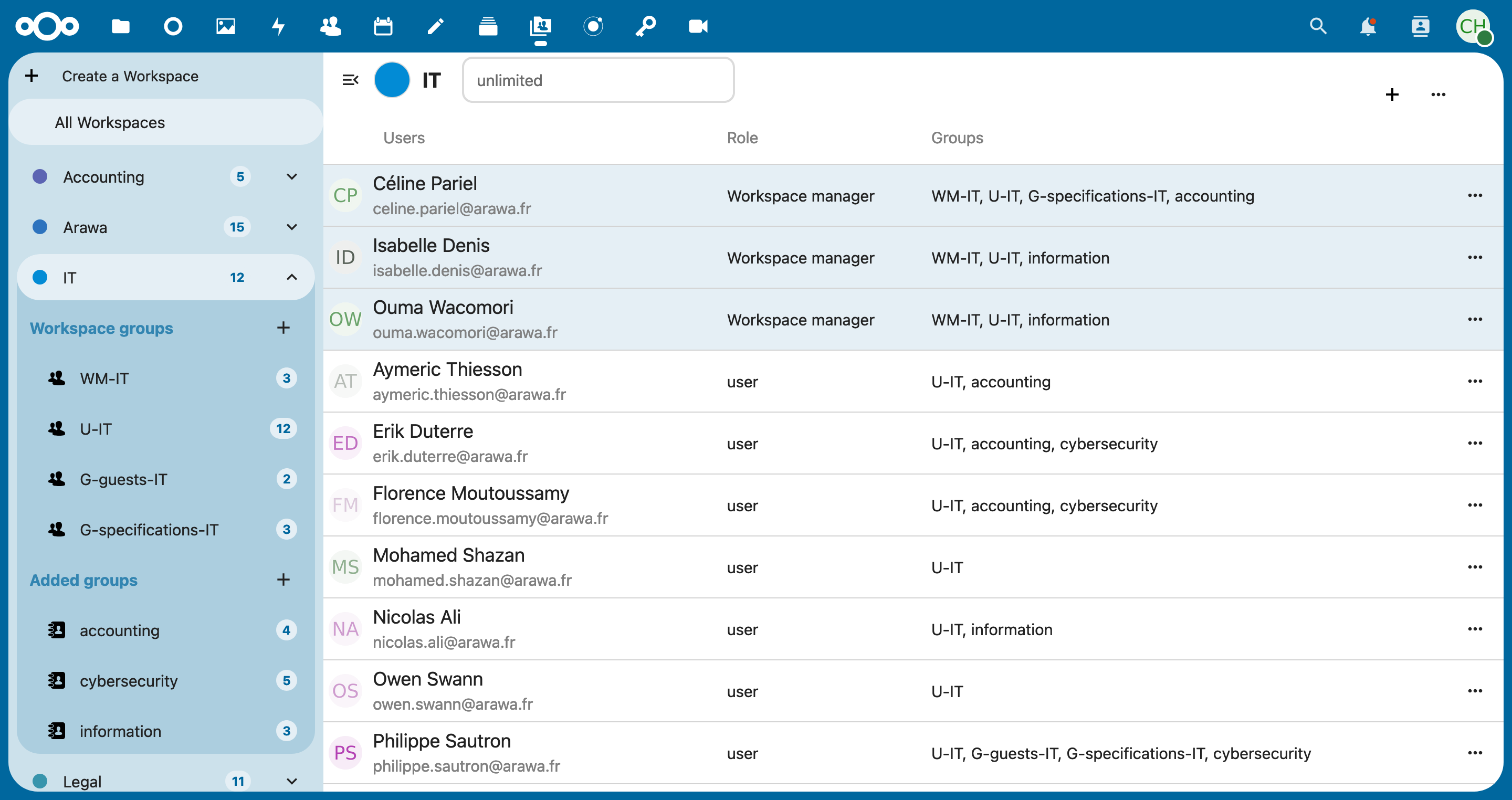
Task: Click the notifications bell icon
Action: pyautogui.click(x=1368, y=26)
